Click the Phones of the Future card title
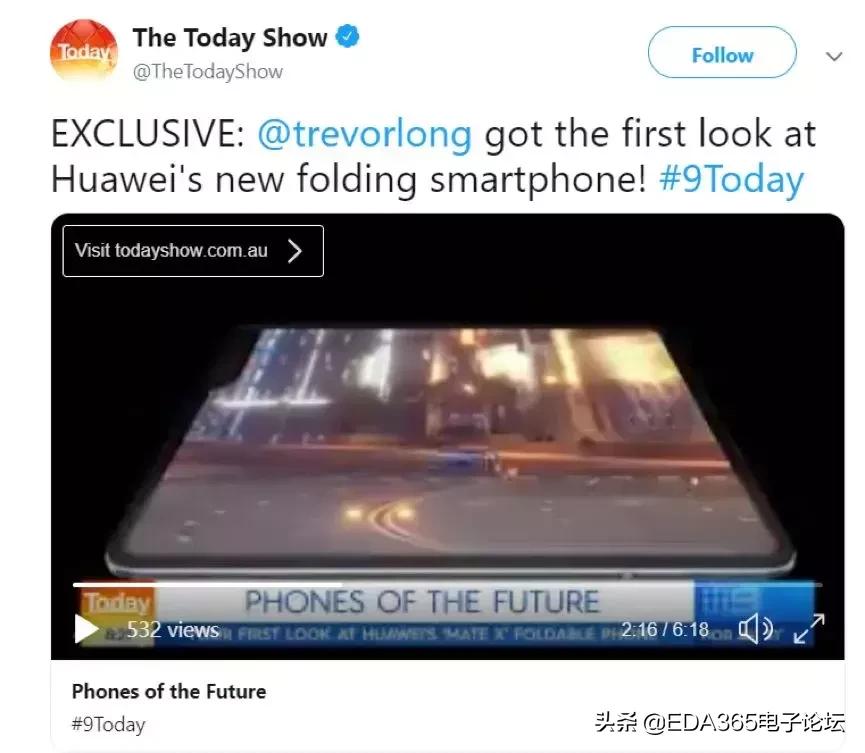The image size is (865, 753). [x=169, y=691]
